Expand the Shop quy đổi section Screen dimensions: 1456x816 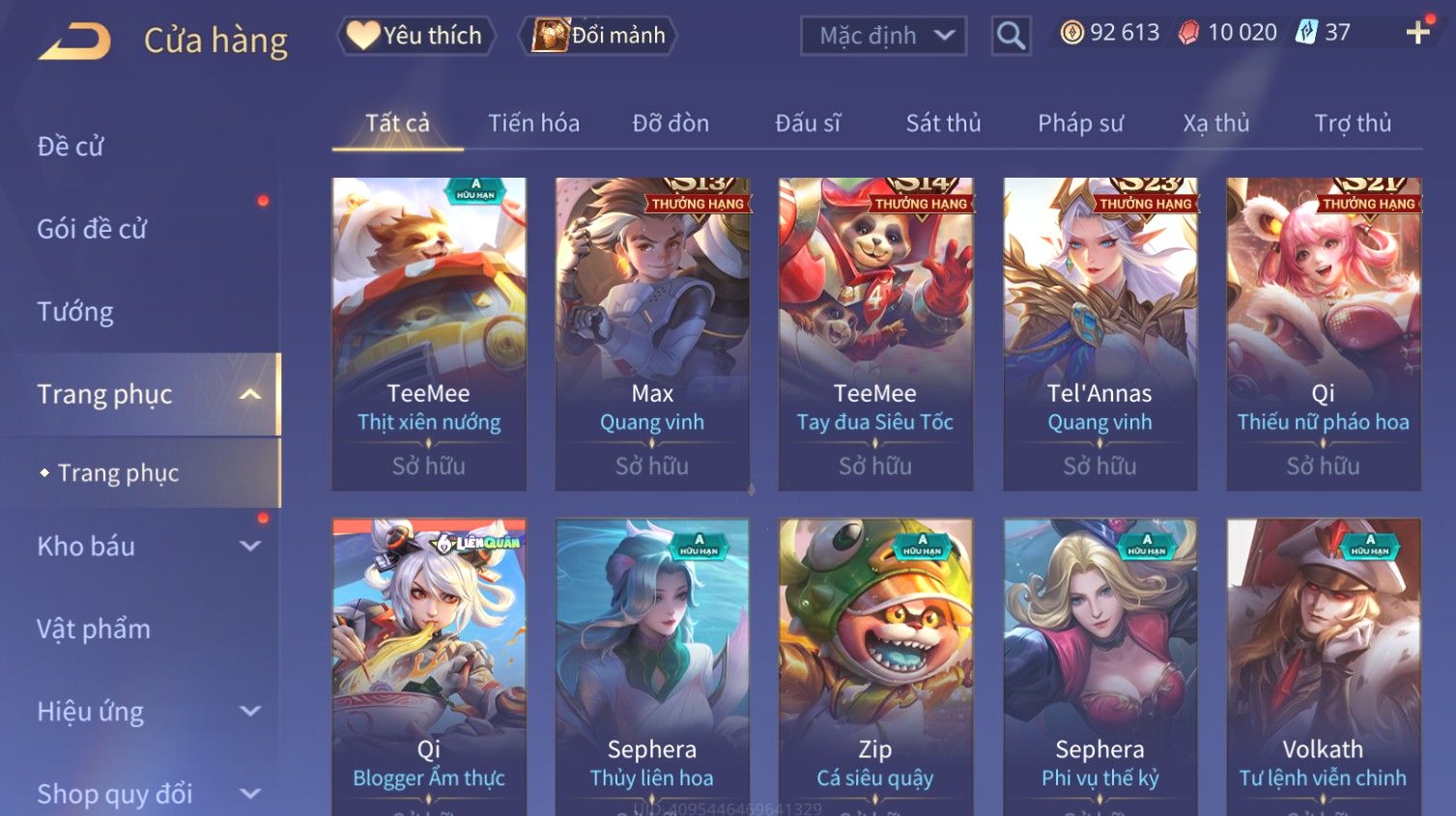[250, 794]
